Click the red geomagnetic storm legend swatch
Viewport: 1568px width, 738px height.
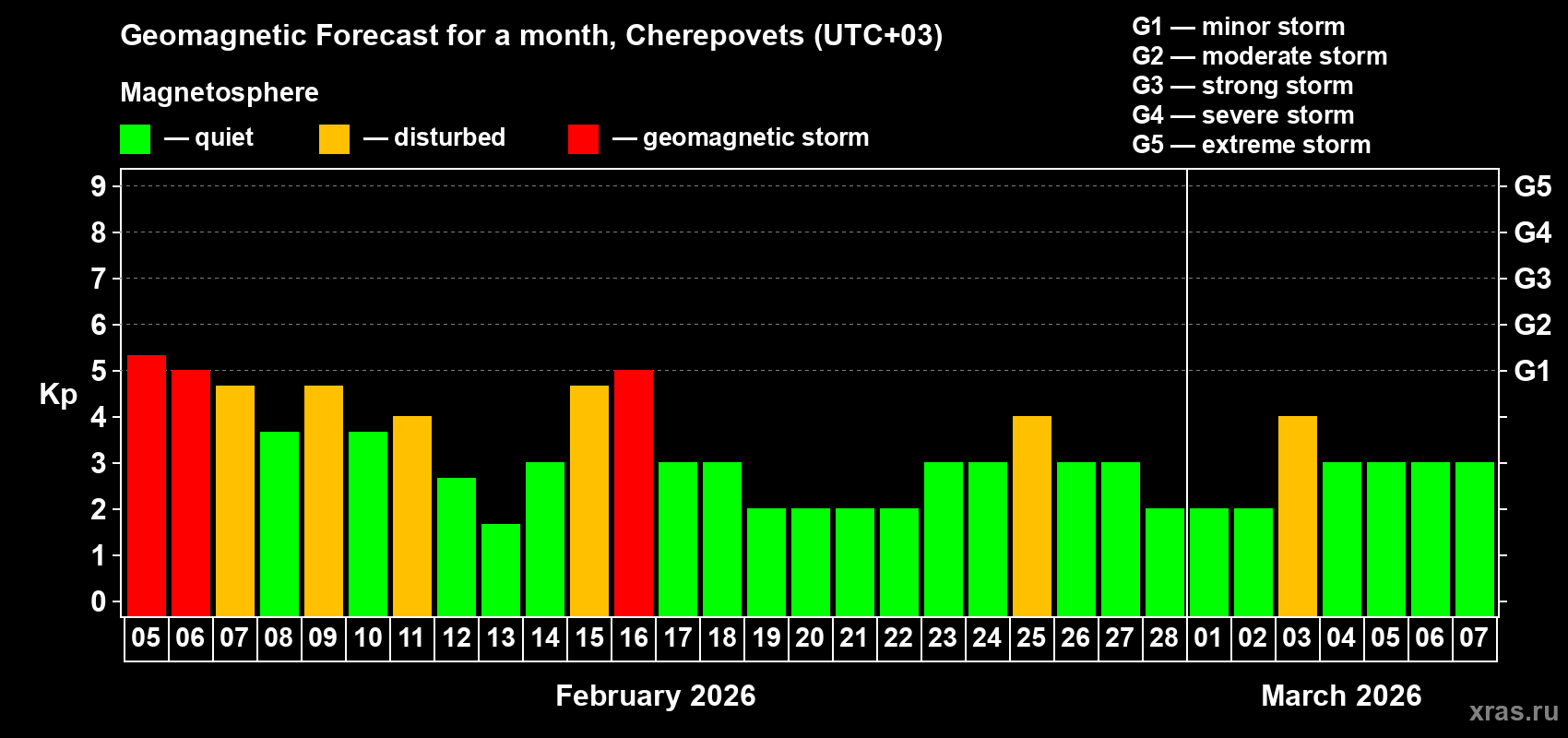point(583,138)
